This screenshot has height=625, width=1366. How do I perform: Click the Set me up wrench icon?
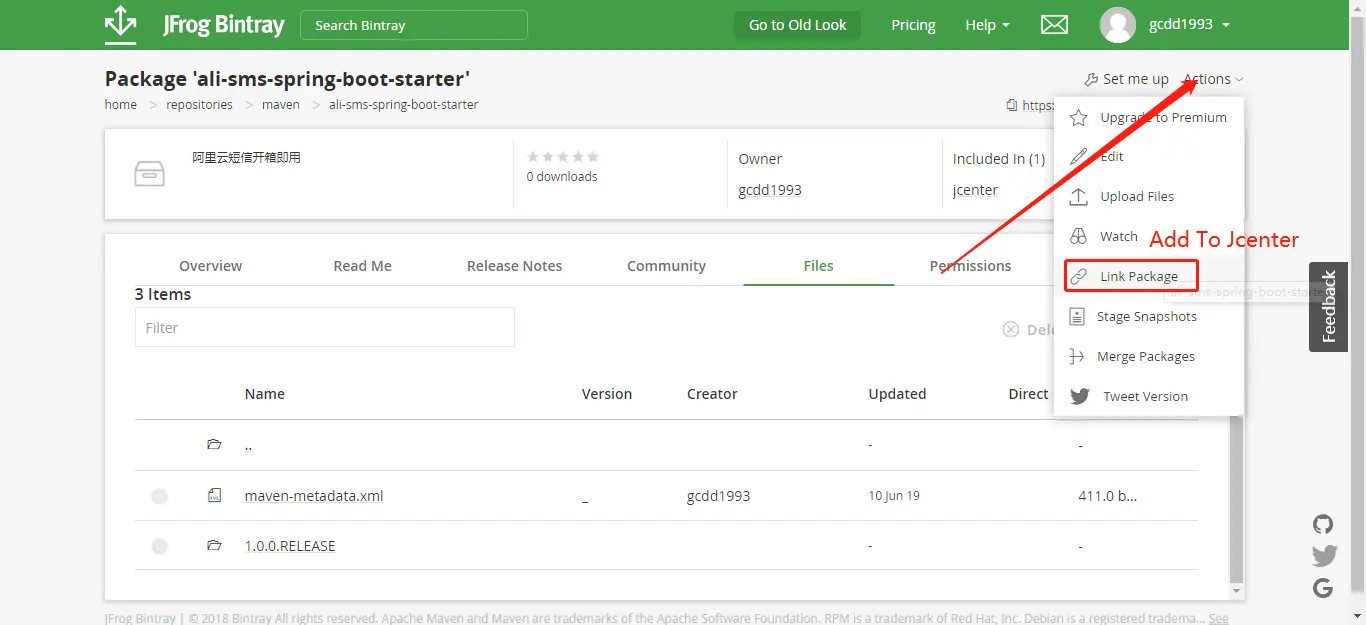(1091, 80)
